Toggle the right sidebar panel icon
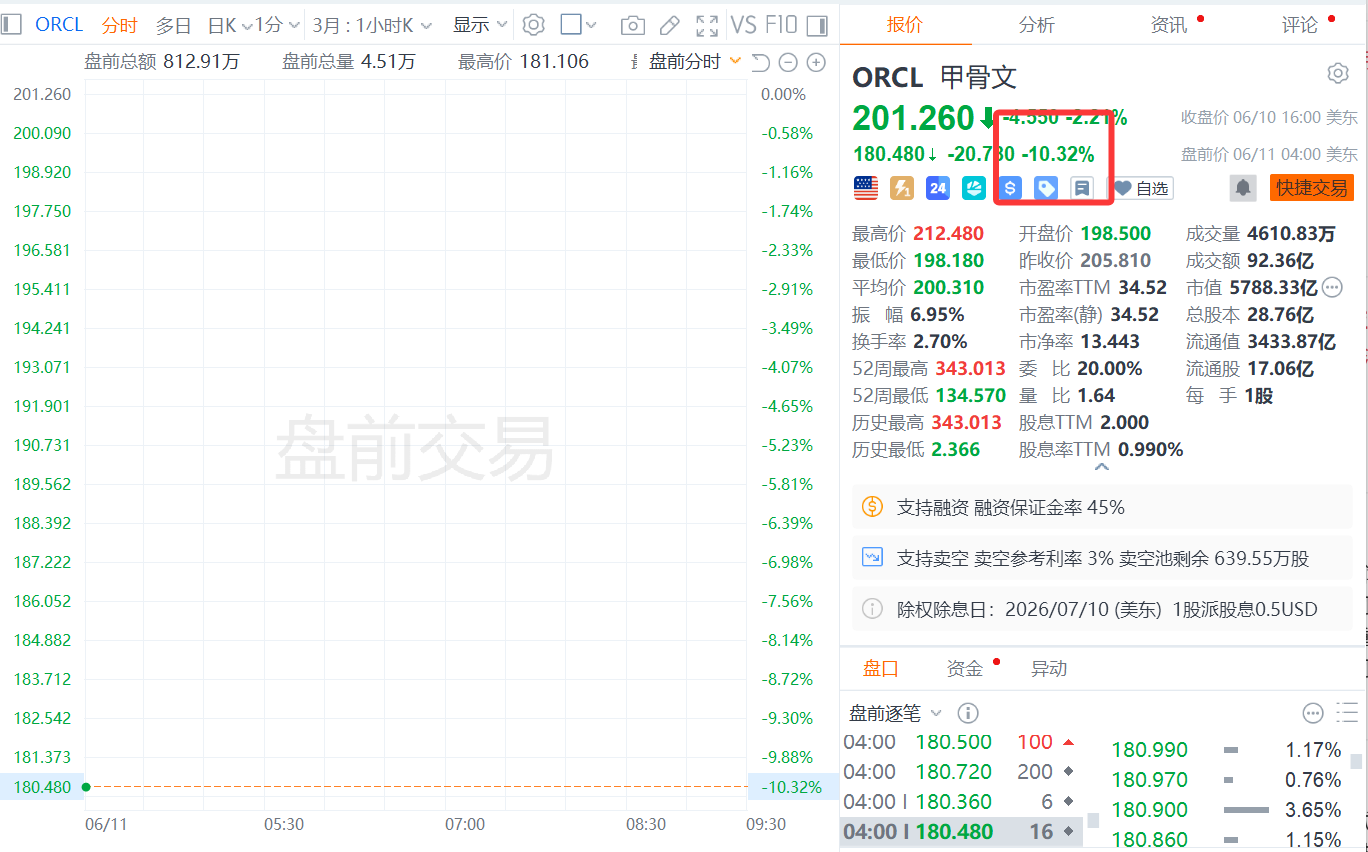The height and width of the screenshot is (852, 1368). (x=817, y=25)
